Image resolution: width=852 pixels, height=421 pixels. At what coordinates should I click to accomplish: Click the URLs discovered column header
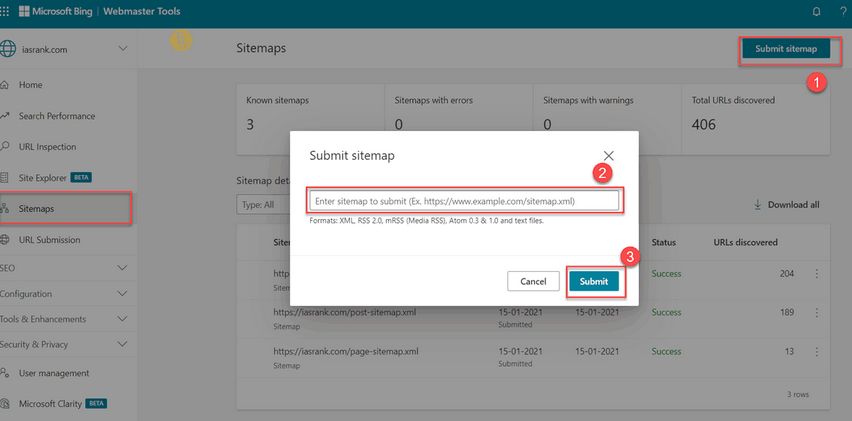(745, 242)
